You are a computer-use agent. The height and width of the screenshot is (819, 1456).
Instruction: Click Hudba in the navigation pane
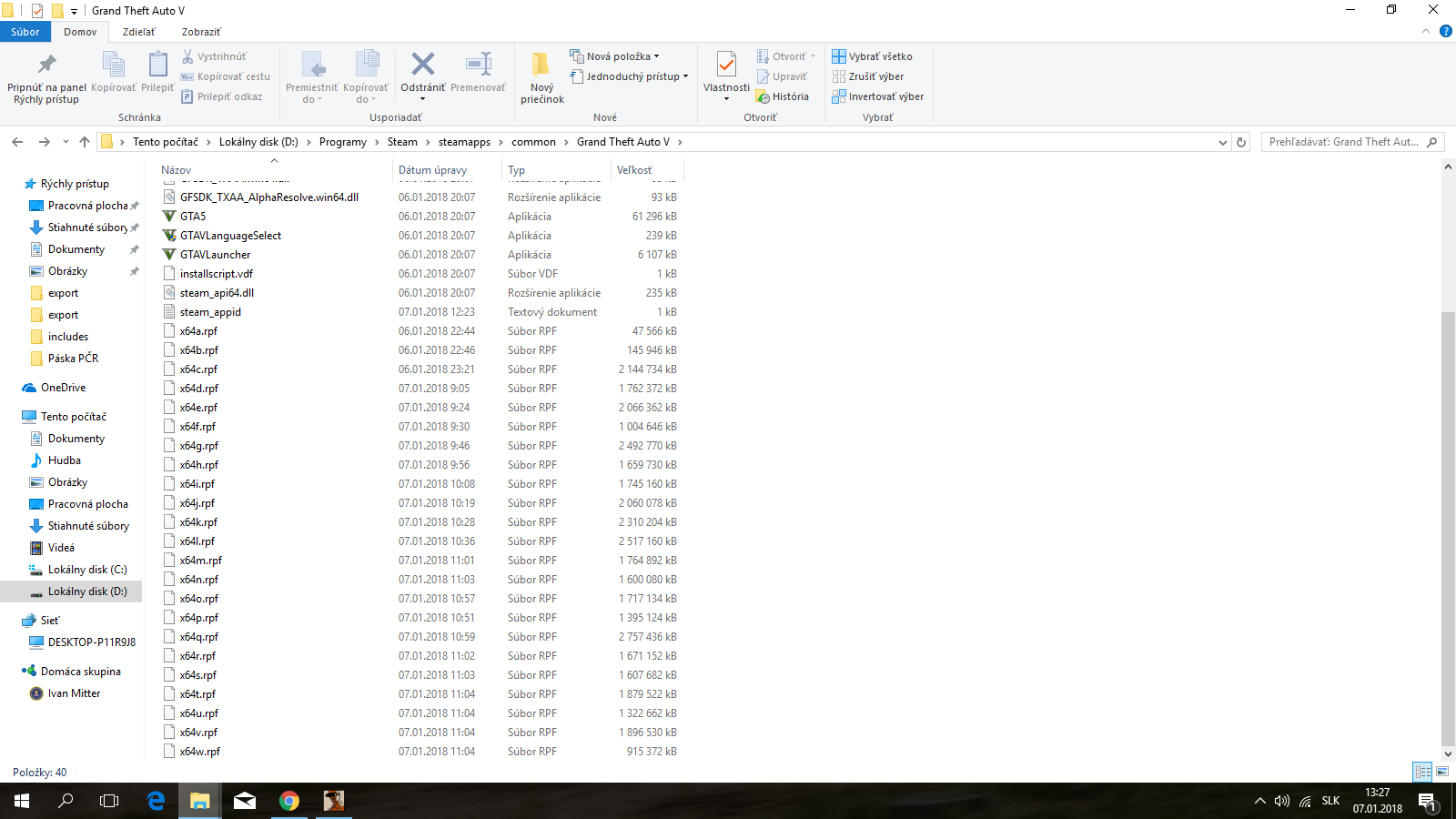[x=65, y=460]
